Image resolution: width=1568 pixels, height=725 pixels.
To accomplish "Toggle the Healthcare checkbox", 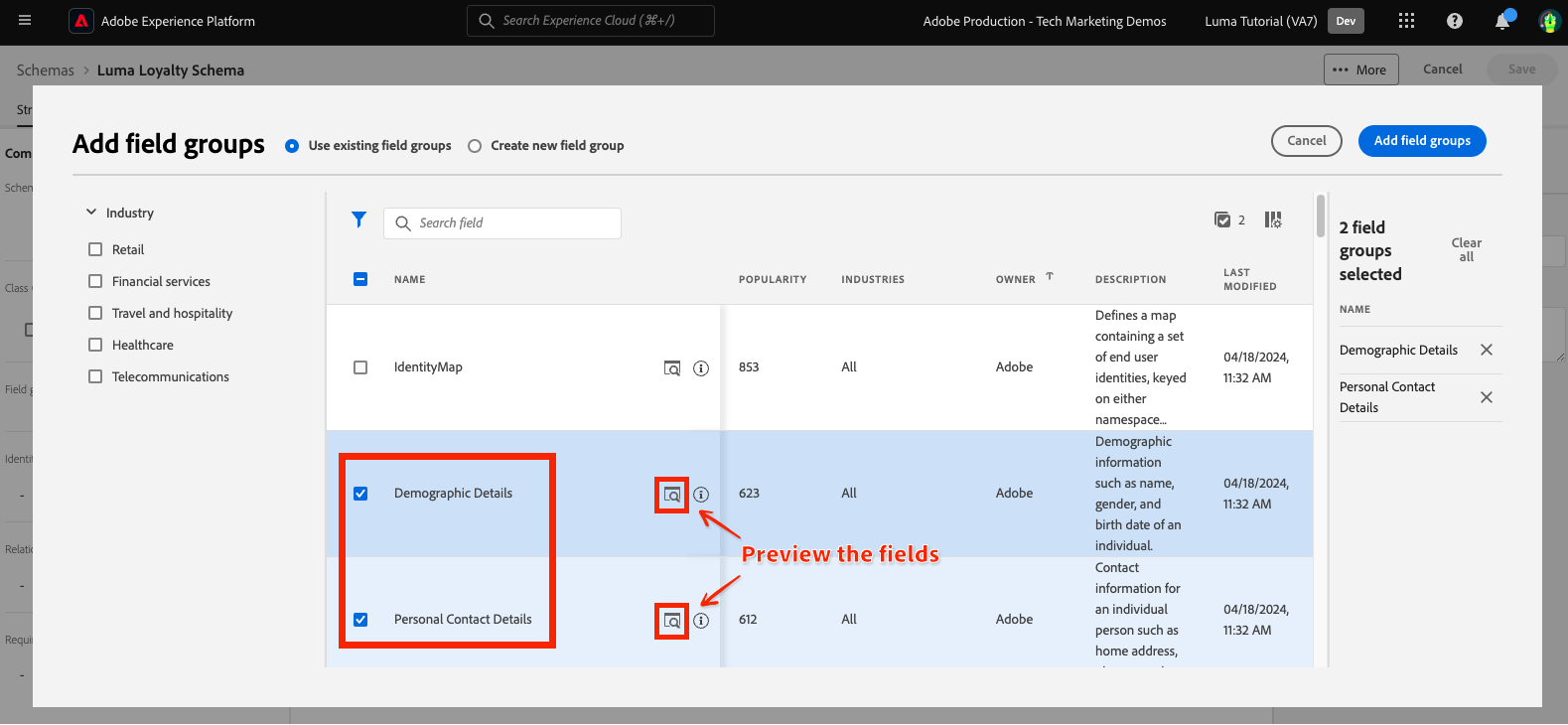I will click(x=95, y=345).
